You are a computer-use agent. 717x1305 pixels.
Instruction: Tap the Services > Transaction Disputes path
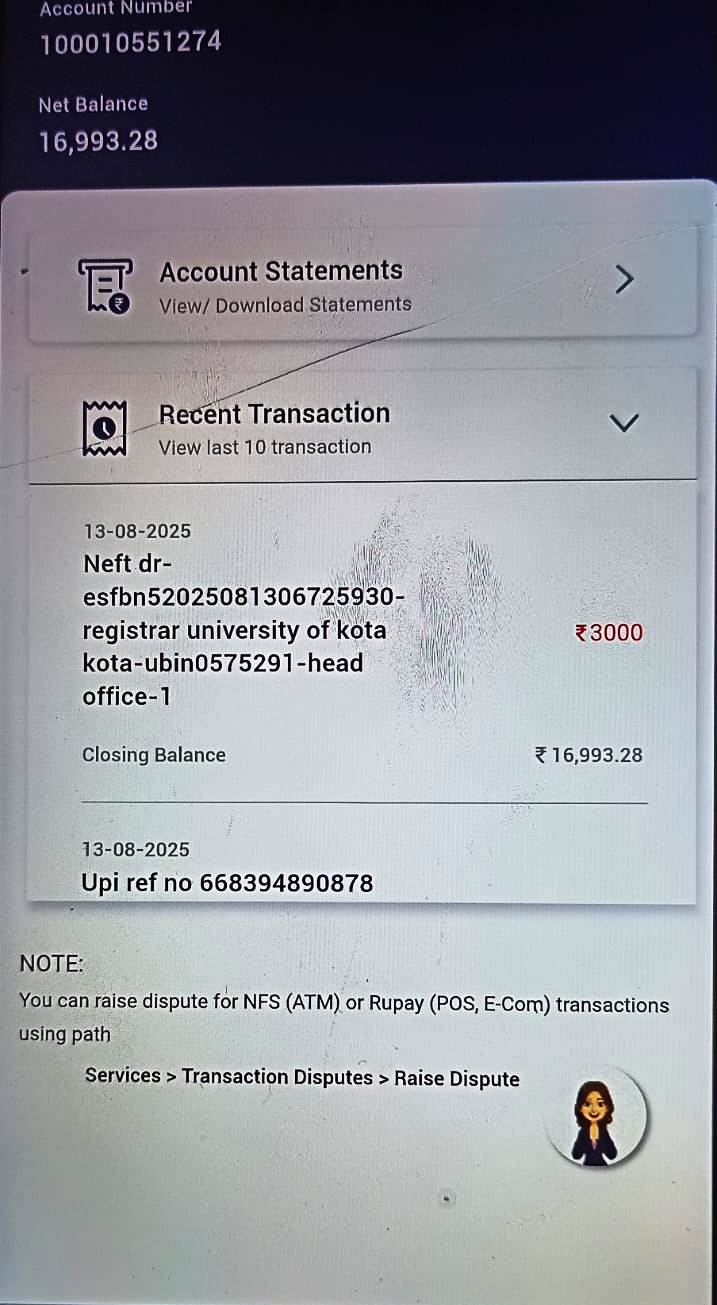(x=302, y=1077)
